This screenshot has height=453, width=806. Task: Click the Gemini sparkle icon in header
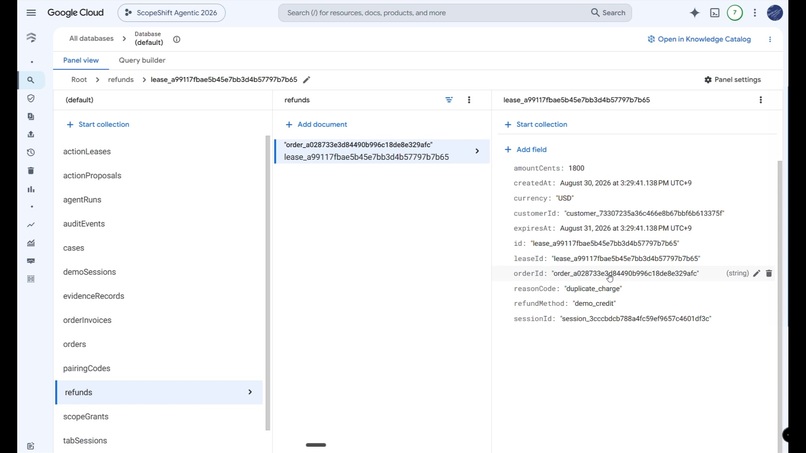[x=694, y=13]
